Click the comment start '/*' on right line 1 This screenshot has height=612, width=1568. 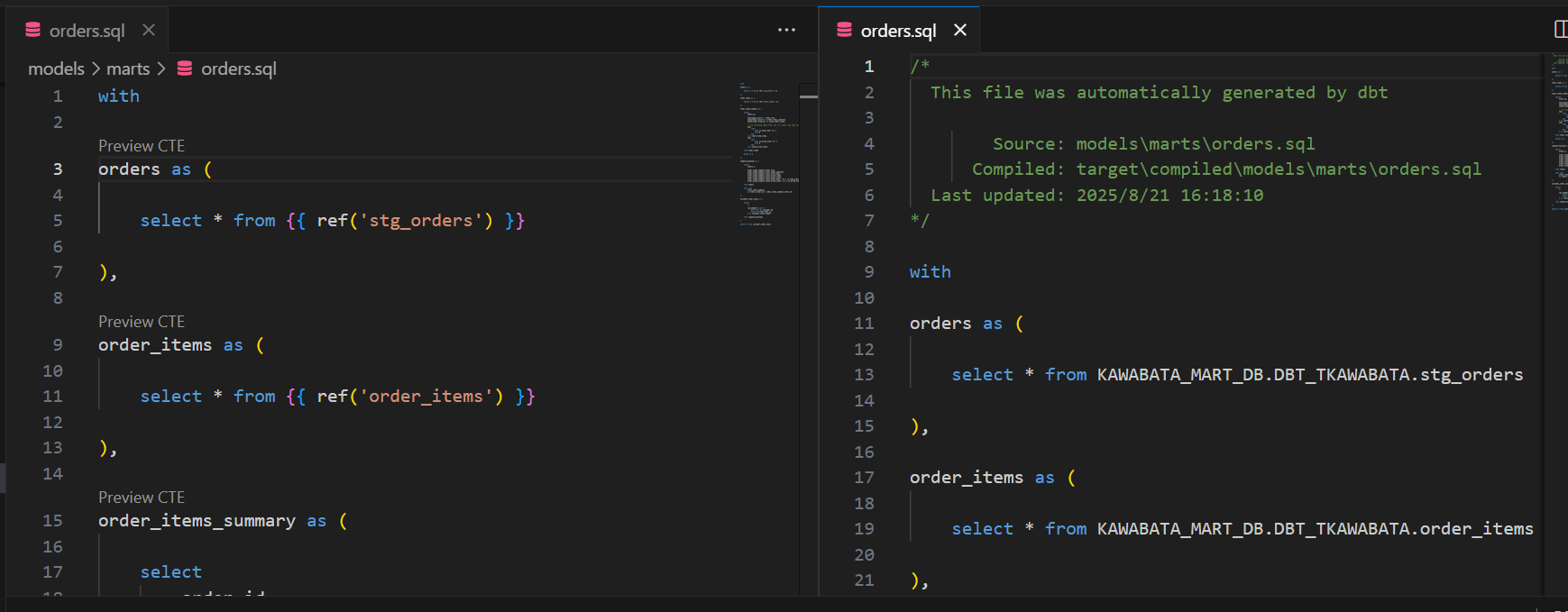coord(920,67)
